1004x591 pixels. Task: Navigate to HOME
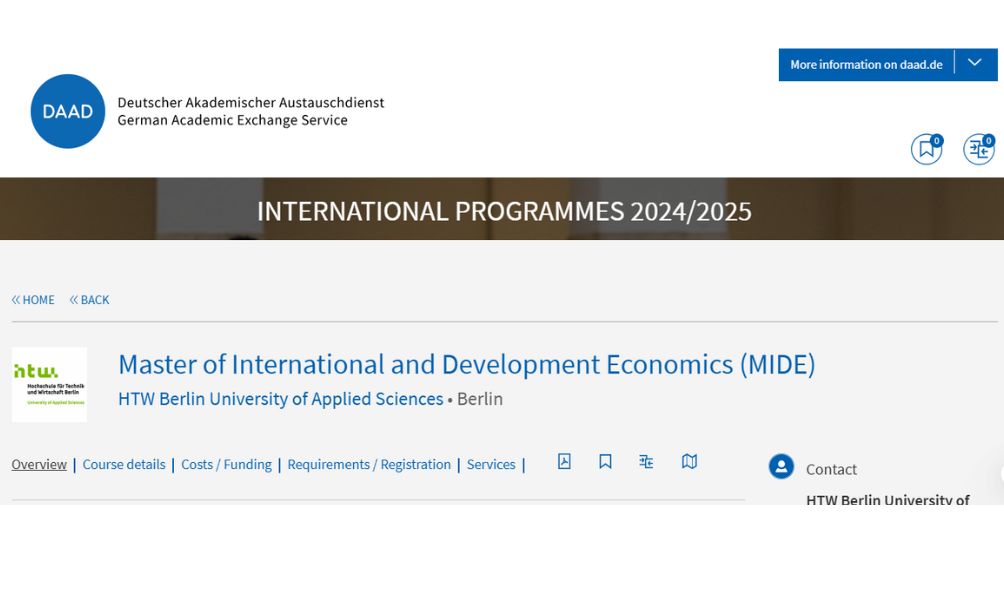point(33,299)
